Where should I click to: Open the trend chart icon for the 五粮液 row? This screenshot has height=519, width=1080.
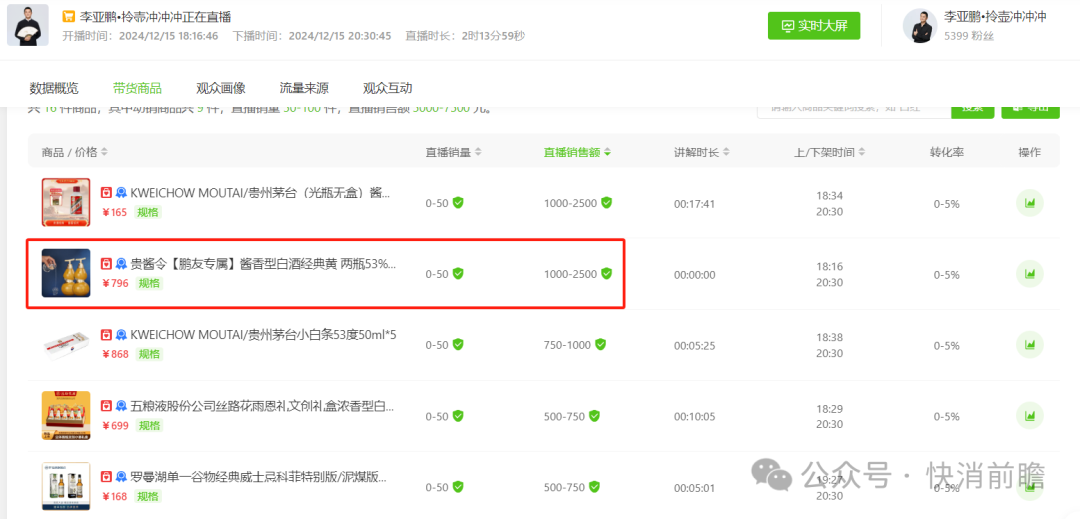click(x=1030, y=416)
